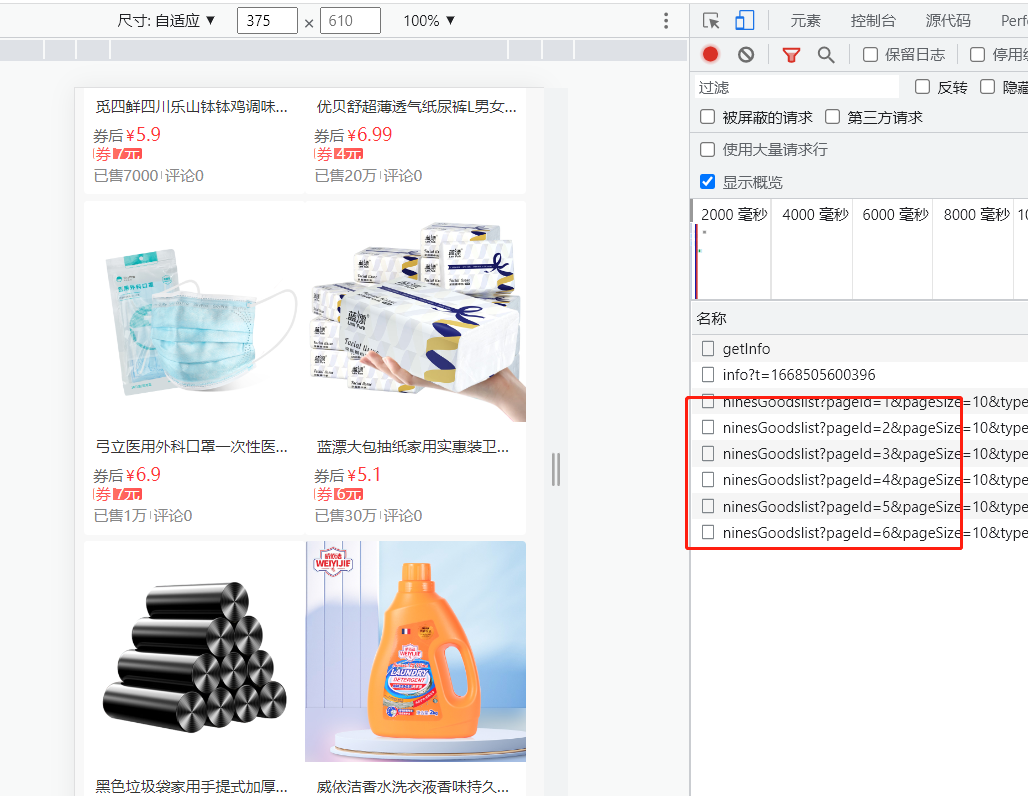Click 已售1万 sales text
Image resolution: width=1028 pixels, height=796 pixels.
point(120,516)
